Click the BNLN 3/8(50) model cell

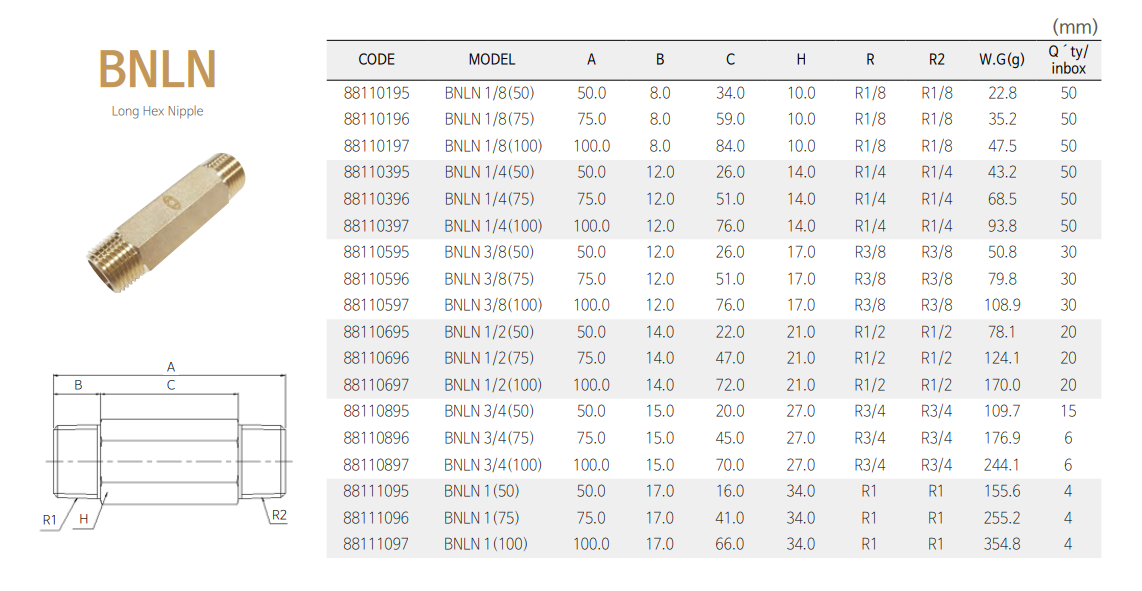point(489,252)
